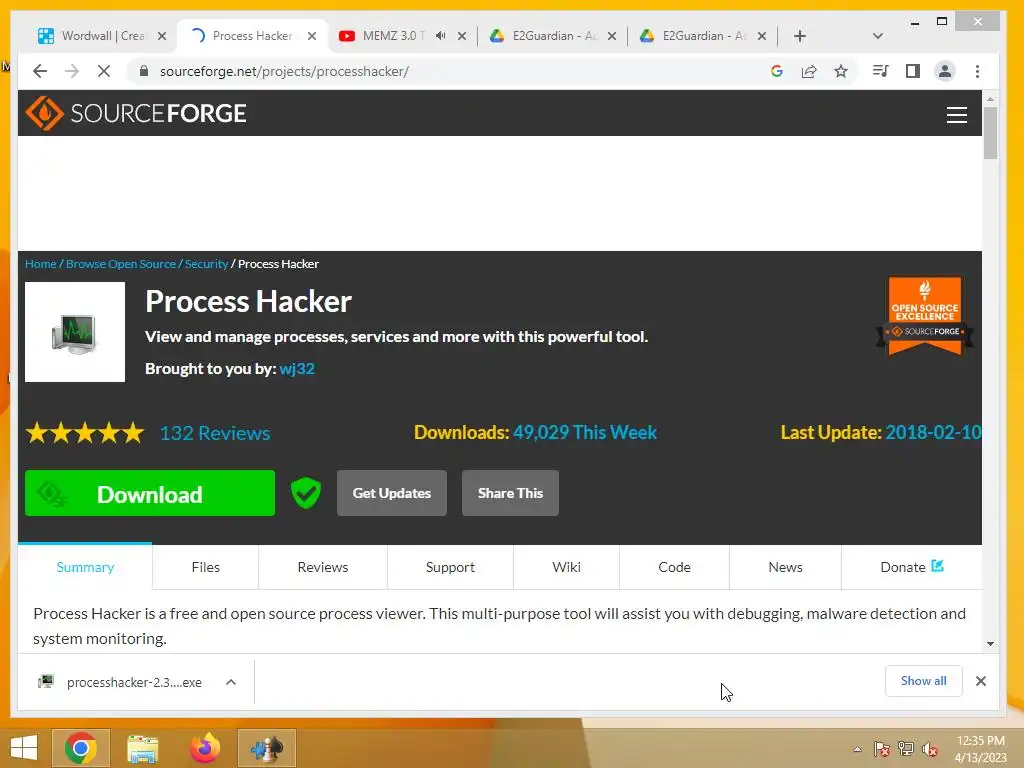The height and width of the screenshot is (768, 1024).
Task: Bookmark this page with the star icon
Action: [841, 71]
